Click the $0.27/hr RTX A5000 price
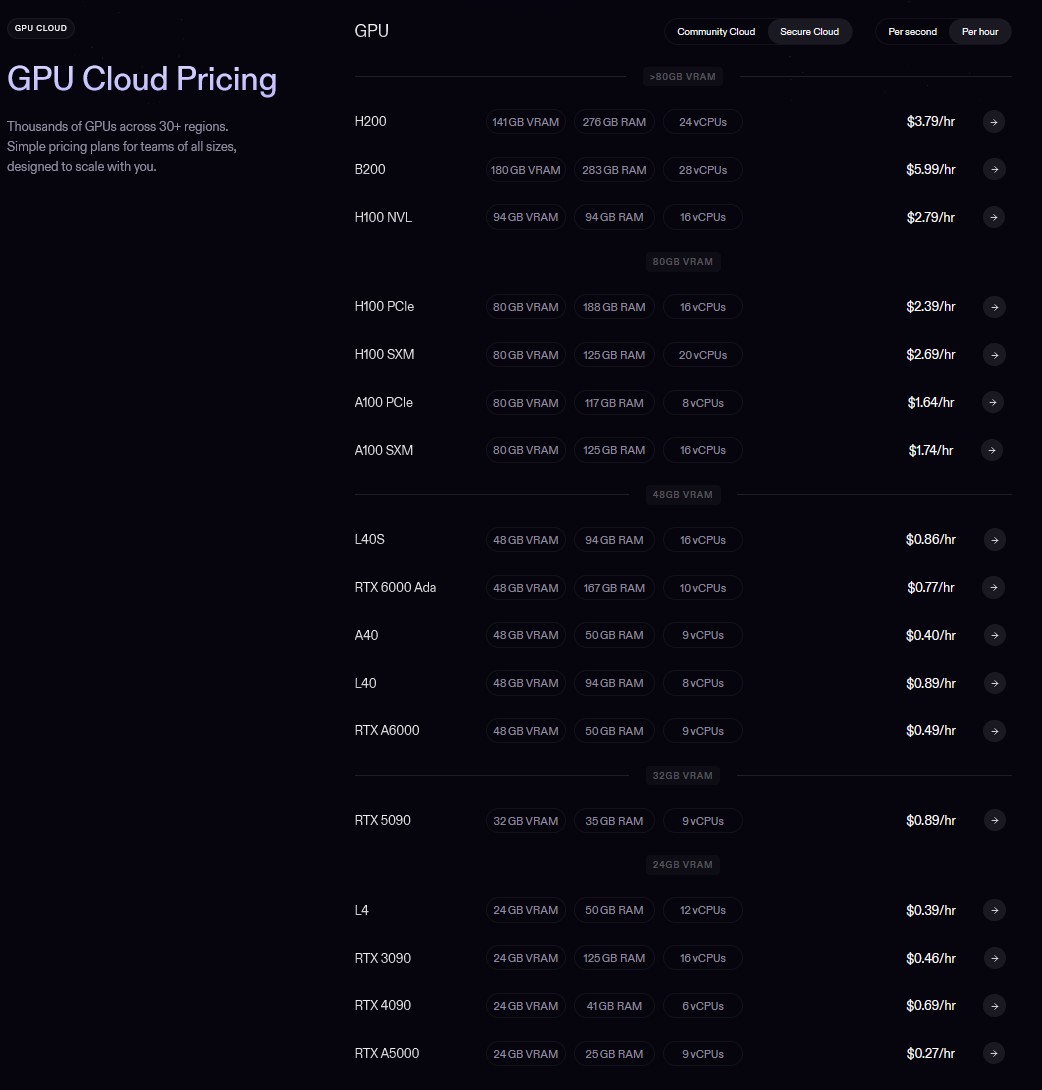 pos(930,1054)
